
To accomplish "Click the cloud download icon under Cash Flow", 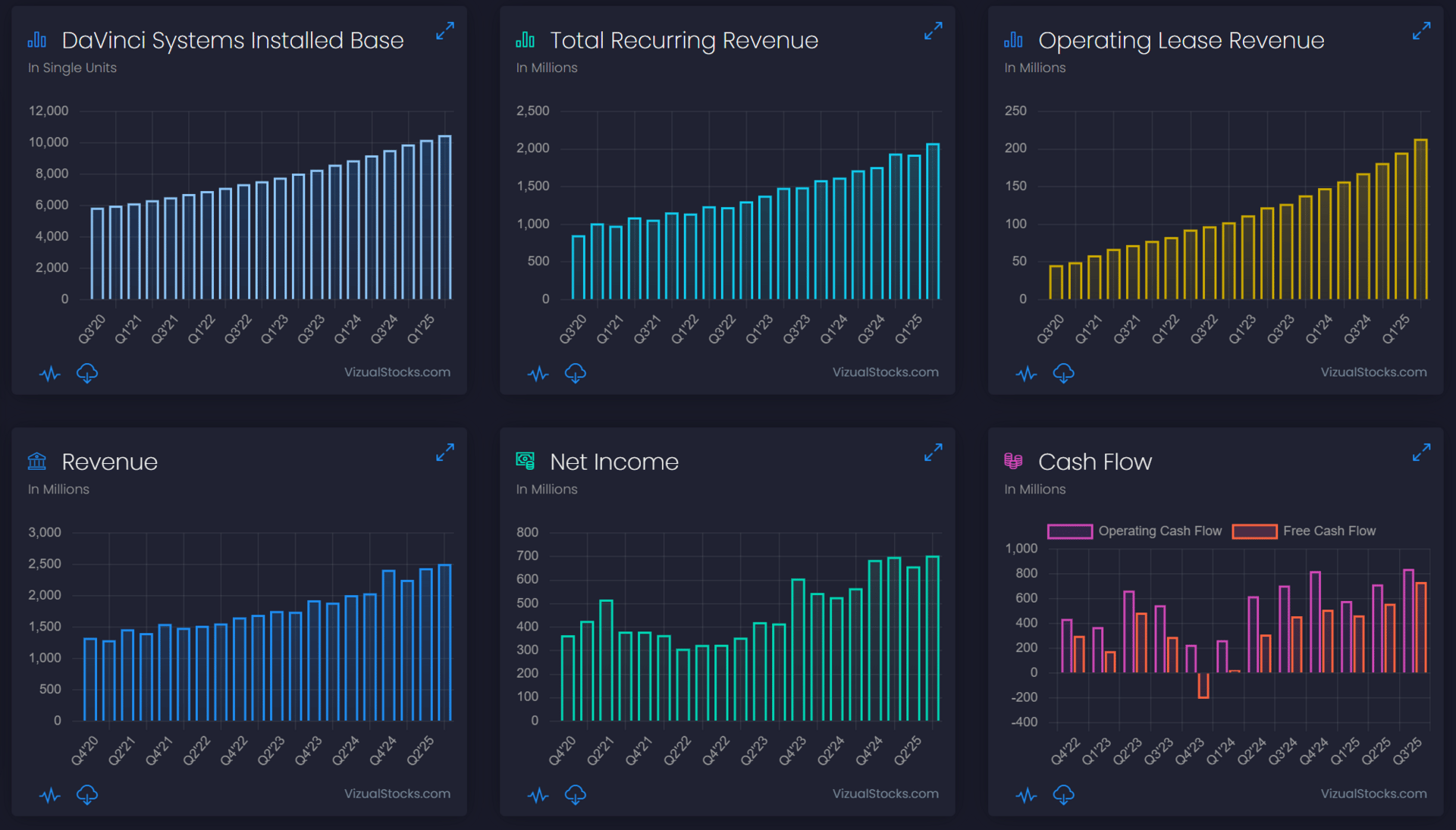I will coord(1064,794).
